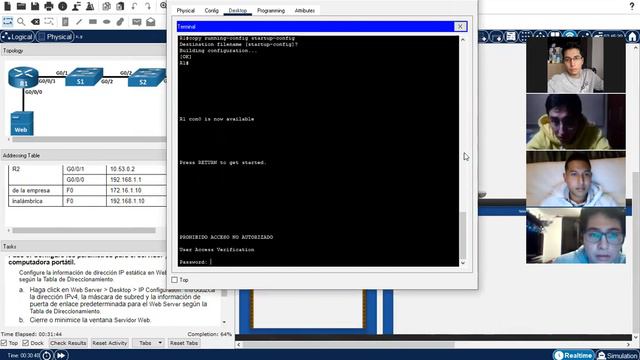640x360 pixels.
Task: Switch to Realtime mode
Action: point(574,355)
